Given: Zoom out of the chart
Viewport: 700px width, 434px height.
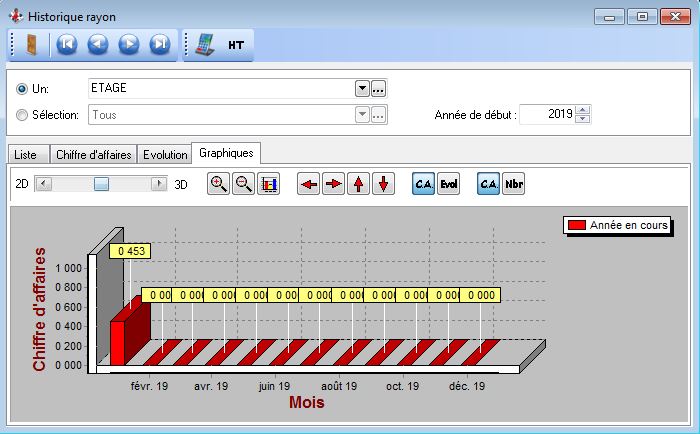Looking at the screenshot, I should 243,184.
